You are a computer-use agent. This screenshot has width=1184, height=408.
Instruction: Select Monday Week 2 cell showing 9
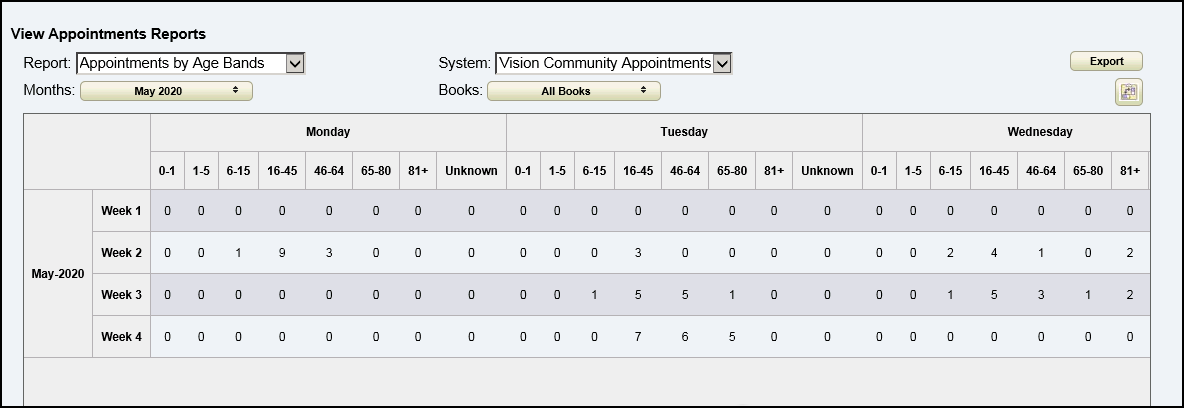[x=281, y=253]
